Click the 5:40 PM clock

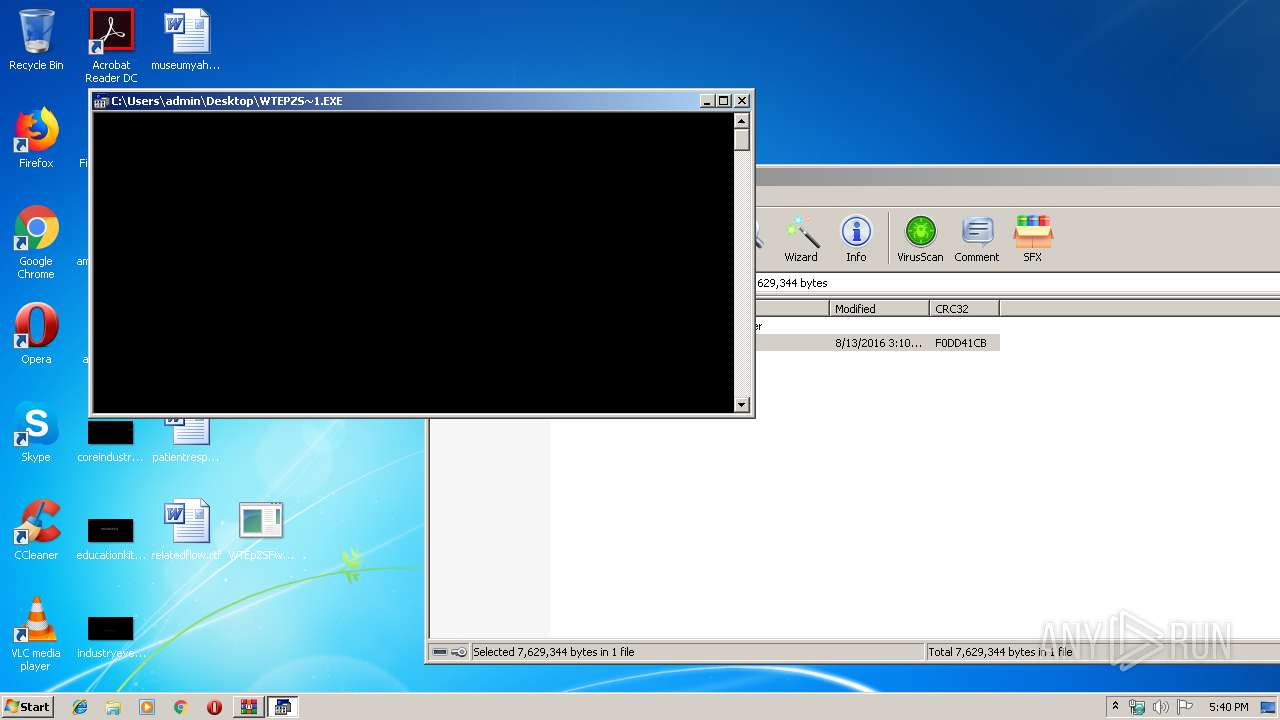[x=1228, y=707]
